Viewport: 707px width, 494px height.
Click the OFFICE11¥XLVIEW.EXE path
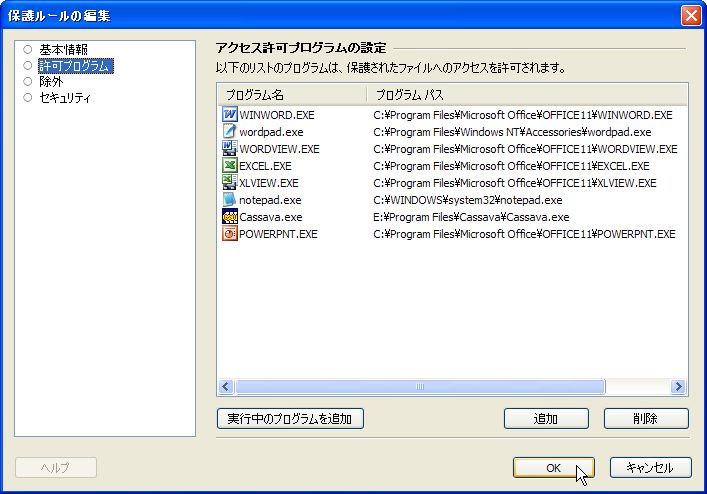click(514, 183)
